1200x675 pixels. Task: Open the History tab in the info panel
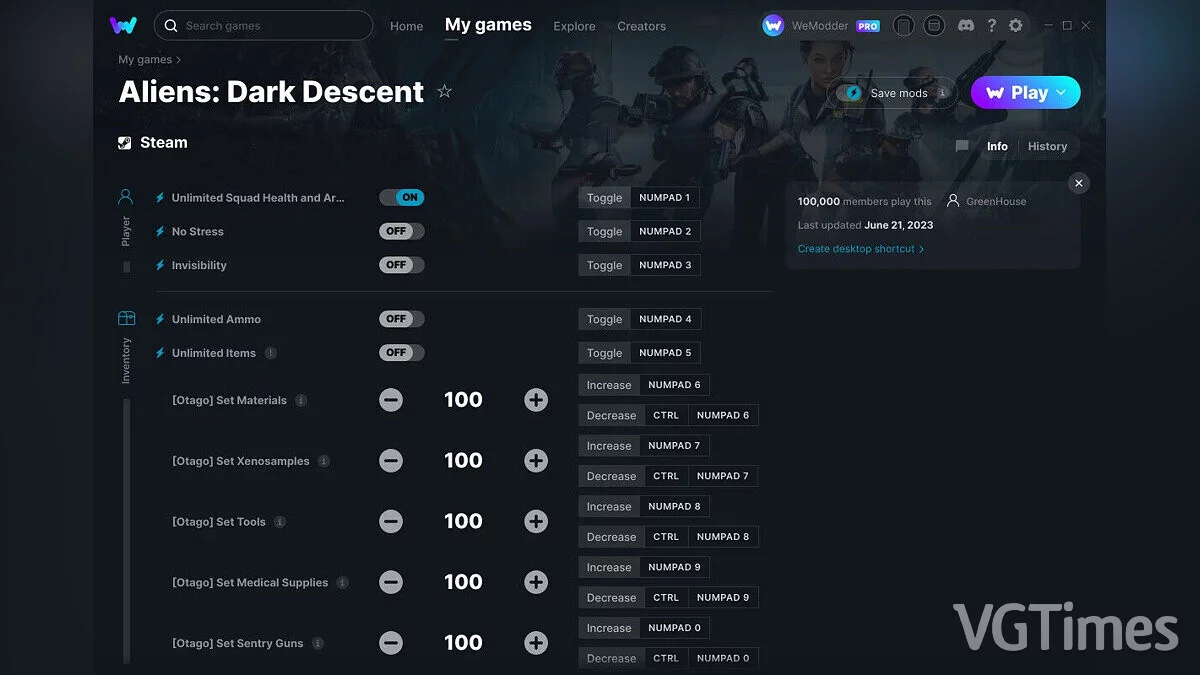tap(1047, 146)
